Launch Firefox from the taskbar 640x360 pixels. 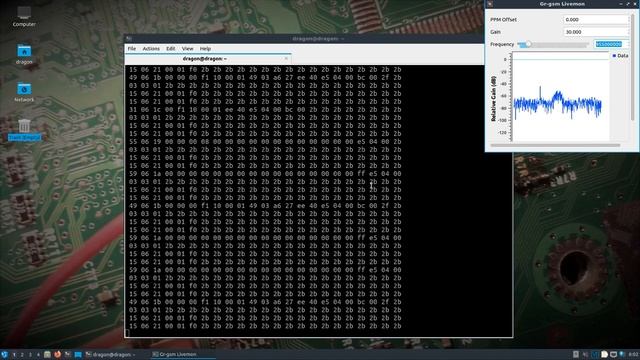58,354
